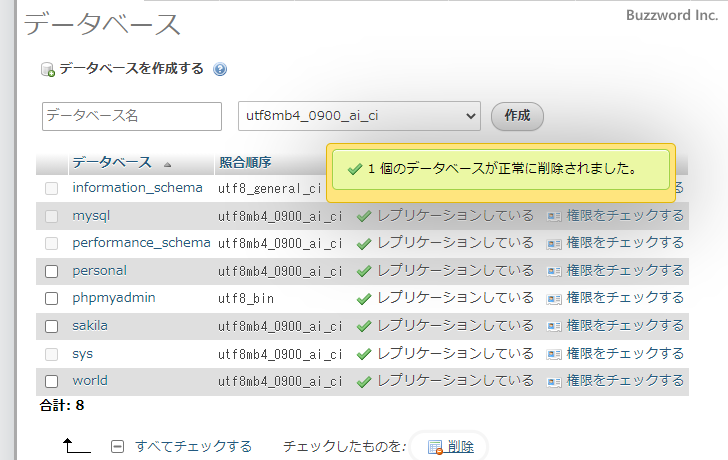Click 権限をチェックする in personal row

(x=625, y=271)
